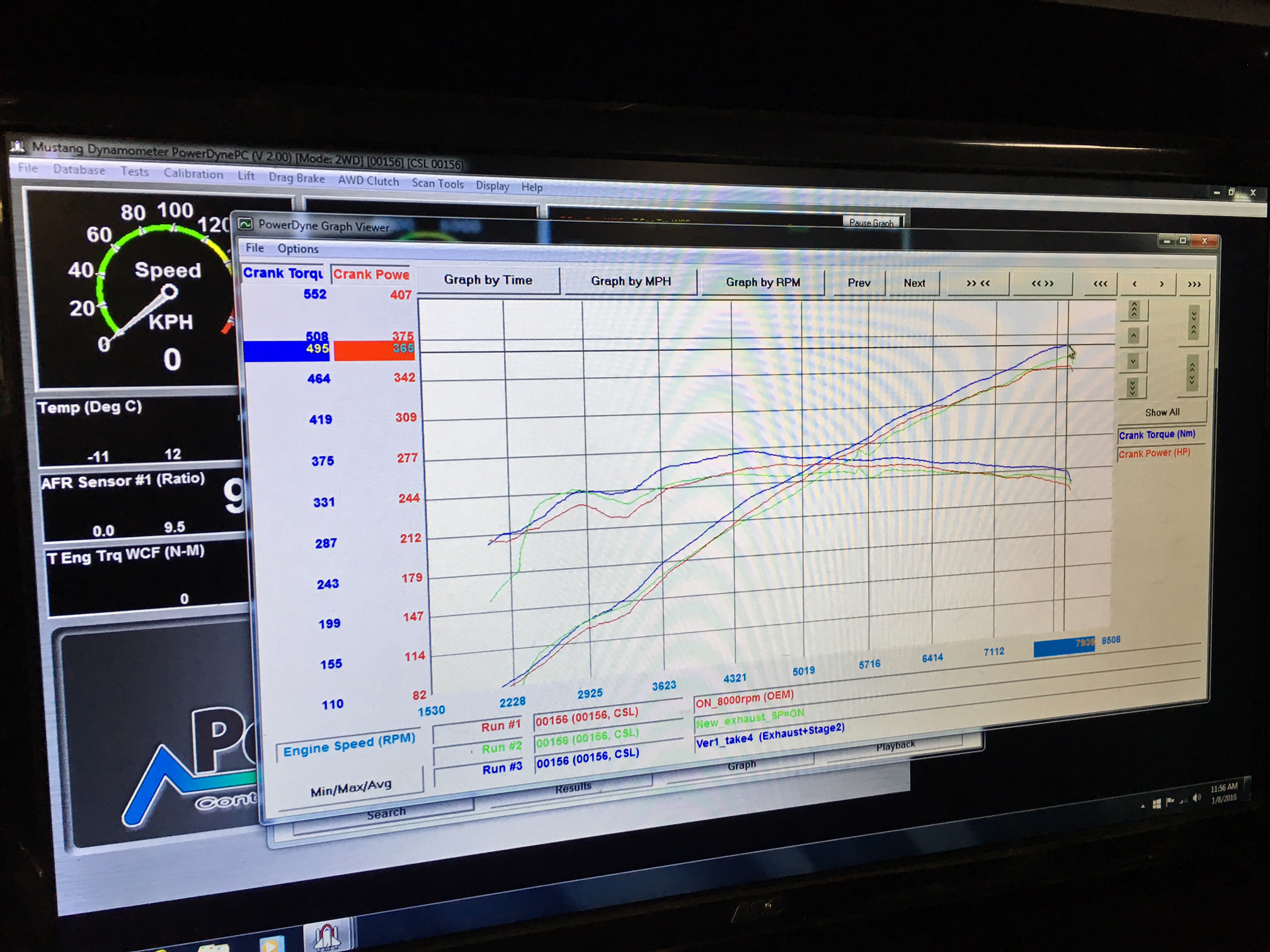This screenshot has height=952, width=1270.
Task: Click the 'Ver1_take4 (Exhaust+Stage2)' run description
Action: pos(770,736)
